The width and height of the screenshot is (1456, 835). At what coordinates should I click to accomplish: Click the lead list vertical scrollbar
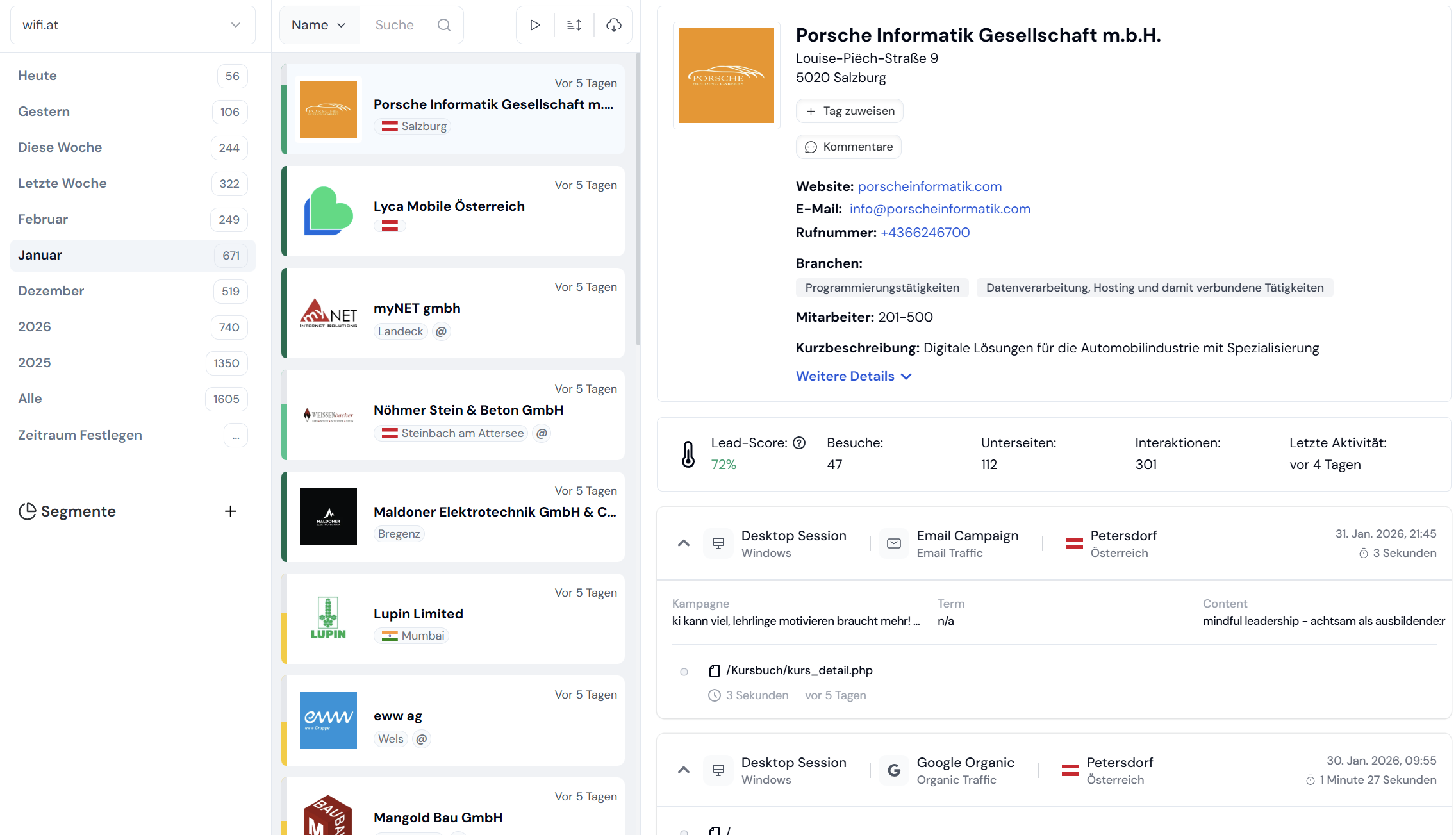tap(638, 199)
